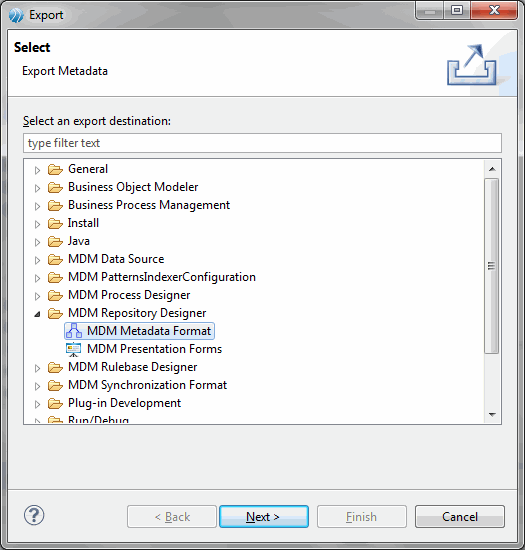Image resolution: width=525 pixels, height=550 pixels.
Task: Select the MDM Metadata Format icon
Action: 74,331
